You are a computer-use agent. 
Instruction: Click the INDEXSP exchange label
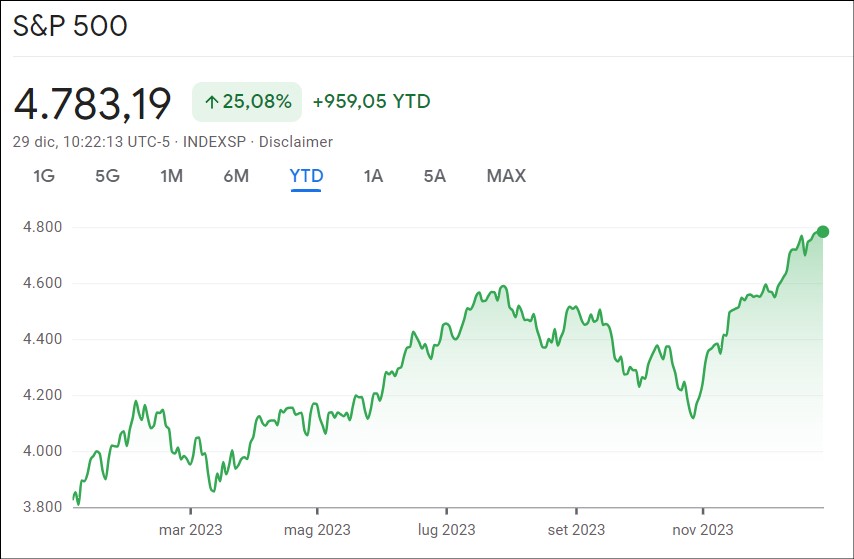pos(215,142)
